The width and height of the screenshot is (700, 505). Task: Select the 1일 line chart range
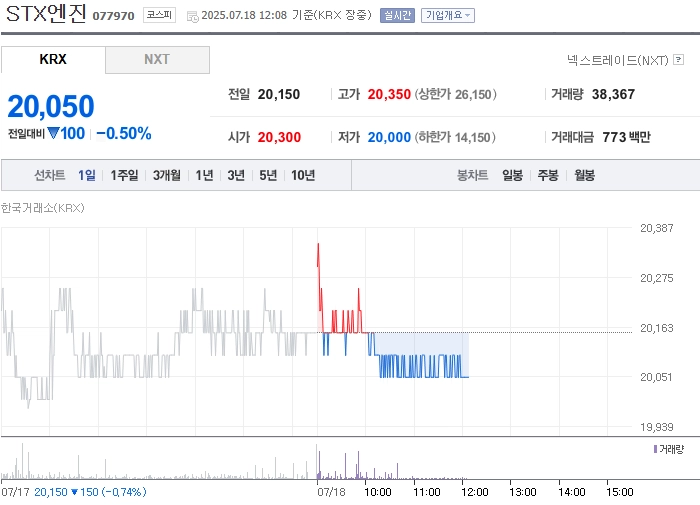pos(87,175)
